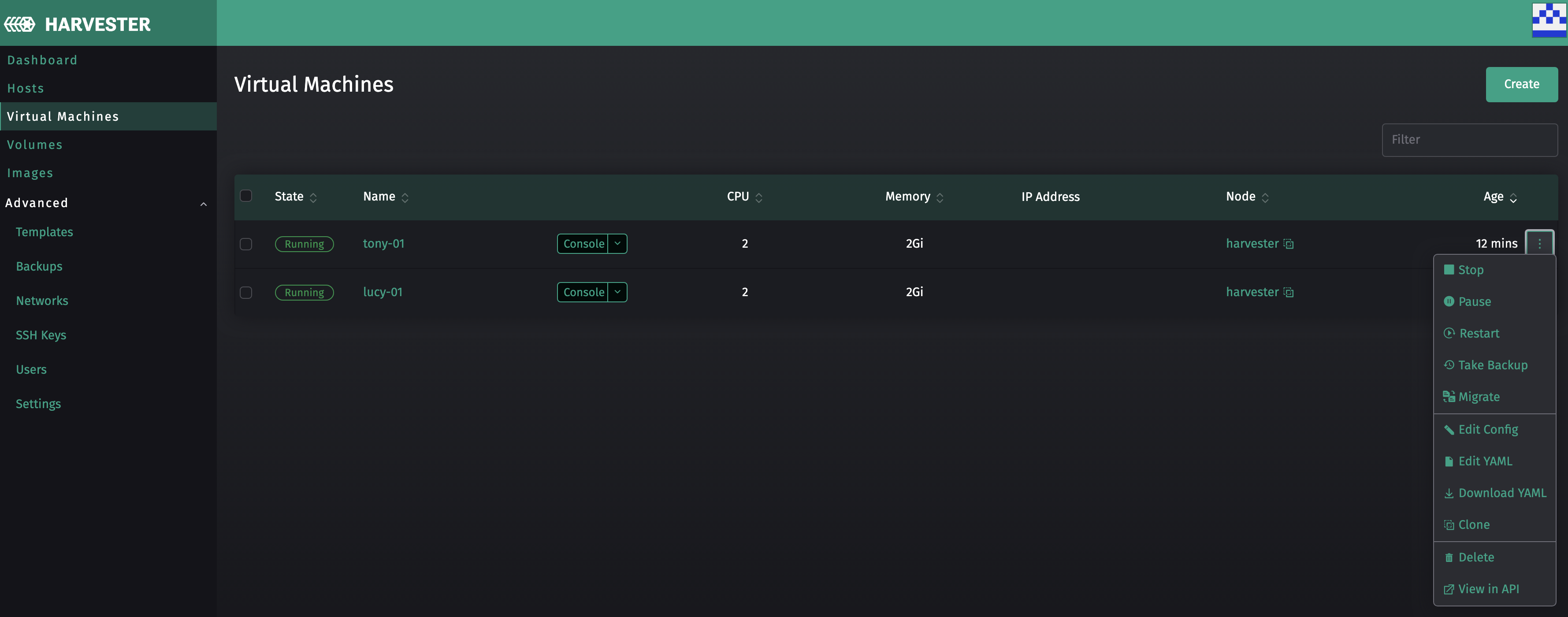Click the Harvester logo icon
The width and height of the screenshot is (1568, 617).
pos(19,24)
